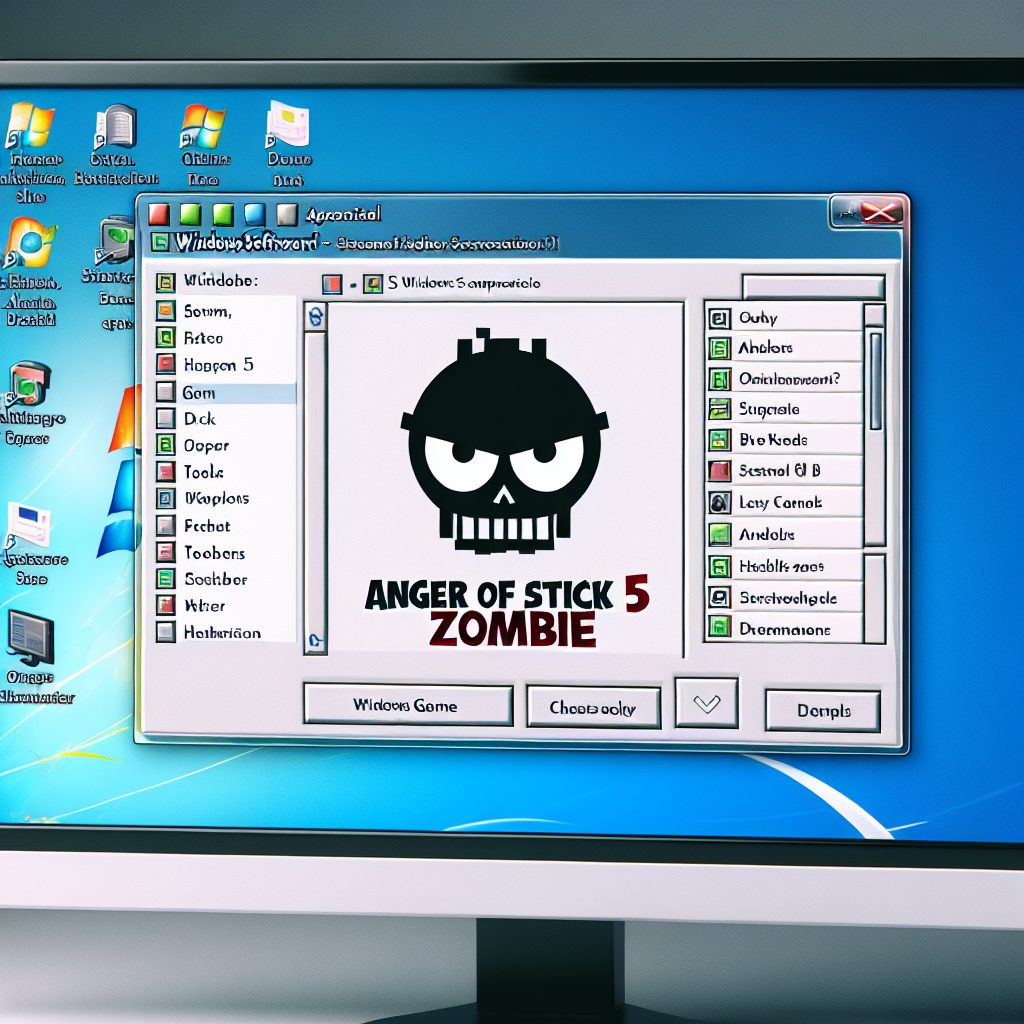
Task: Click the scroll-down arrow of preview scrollbar
Action: pos(315,641)
